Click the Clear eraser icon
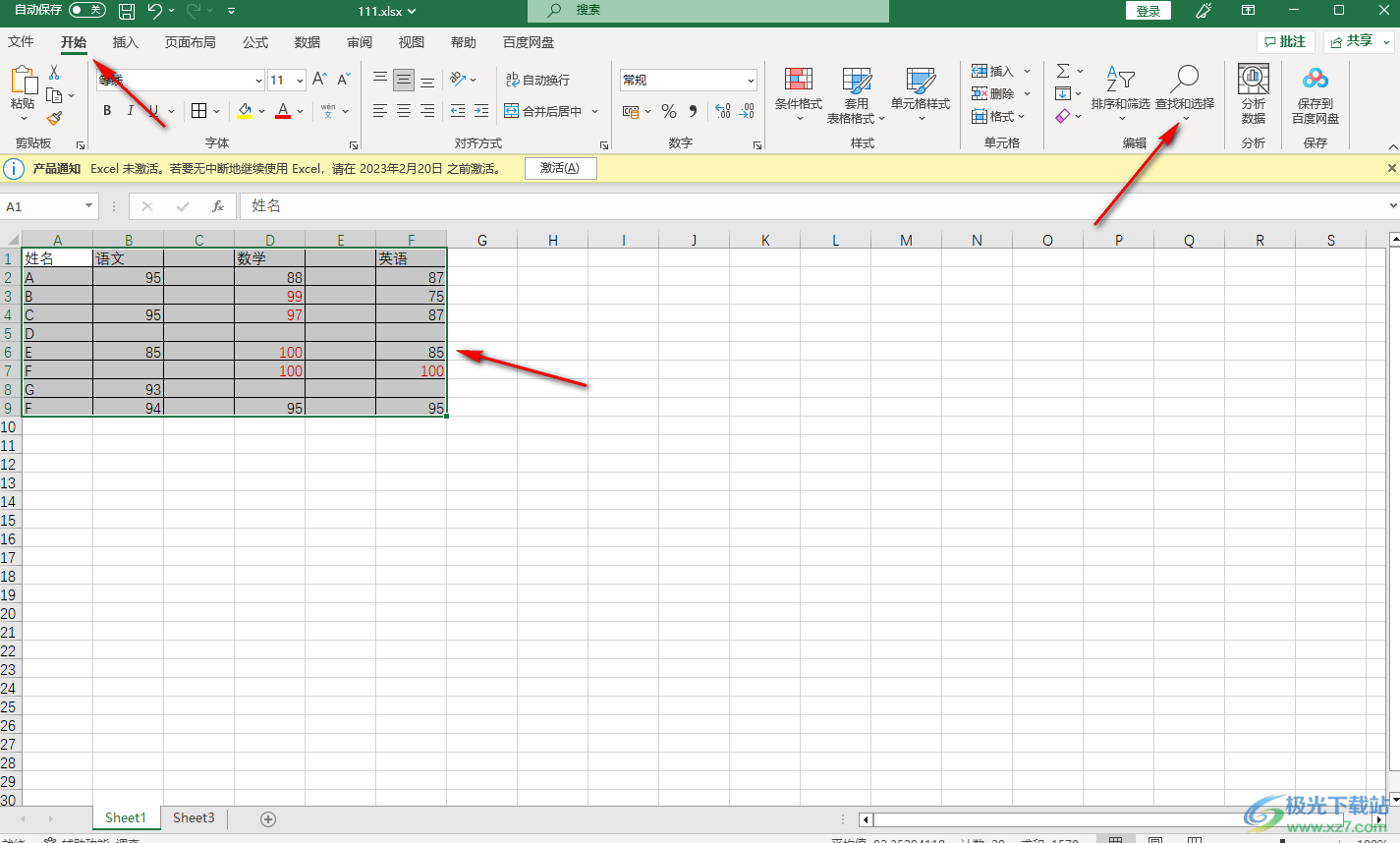This screenshot has height=843, width=1400. click(x=1063, y=116)
